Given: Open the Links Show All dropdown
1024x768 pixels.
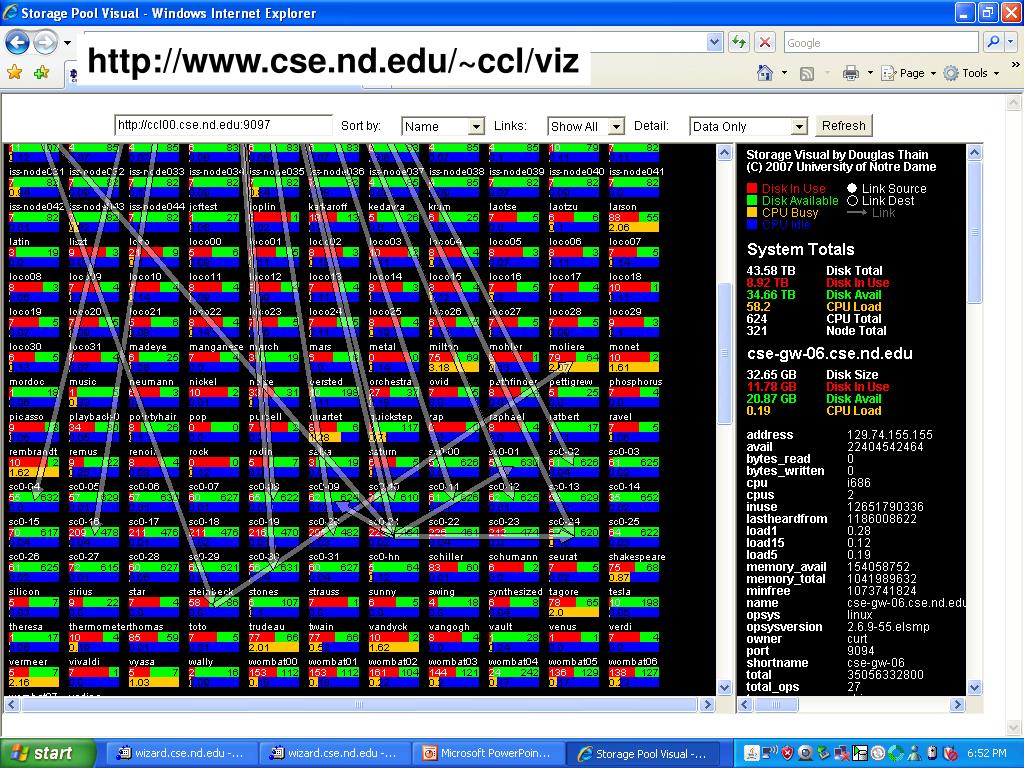Looking at the screenshot, I should [586, 126].
